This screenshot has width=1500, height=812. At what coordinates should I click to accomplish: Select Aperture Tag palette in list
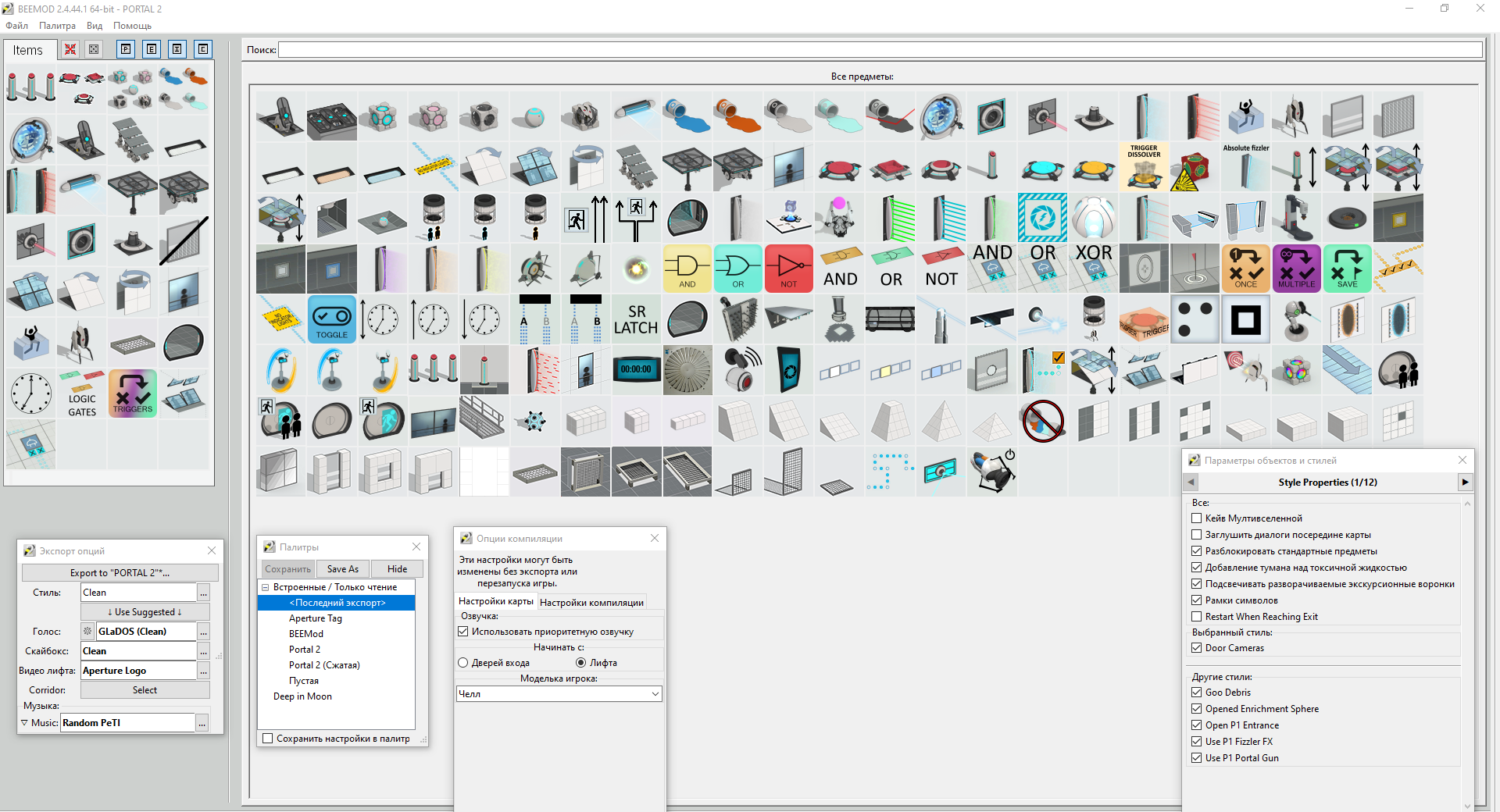coord(316,618)
